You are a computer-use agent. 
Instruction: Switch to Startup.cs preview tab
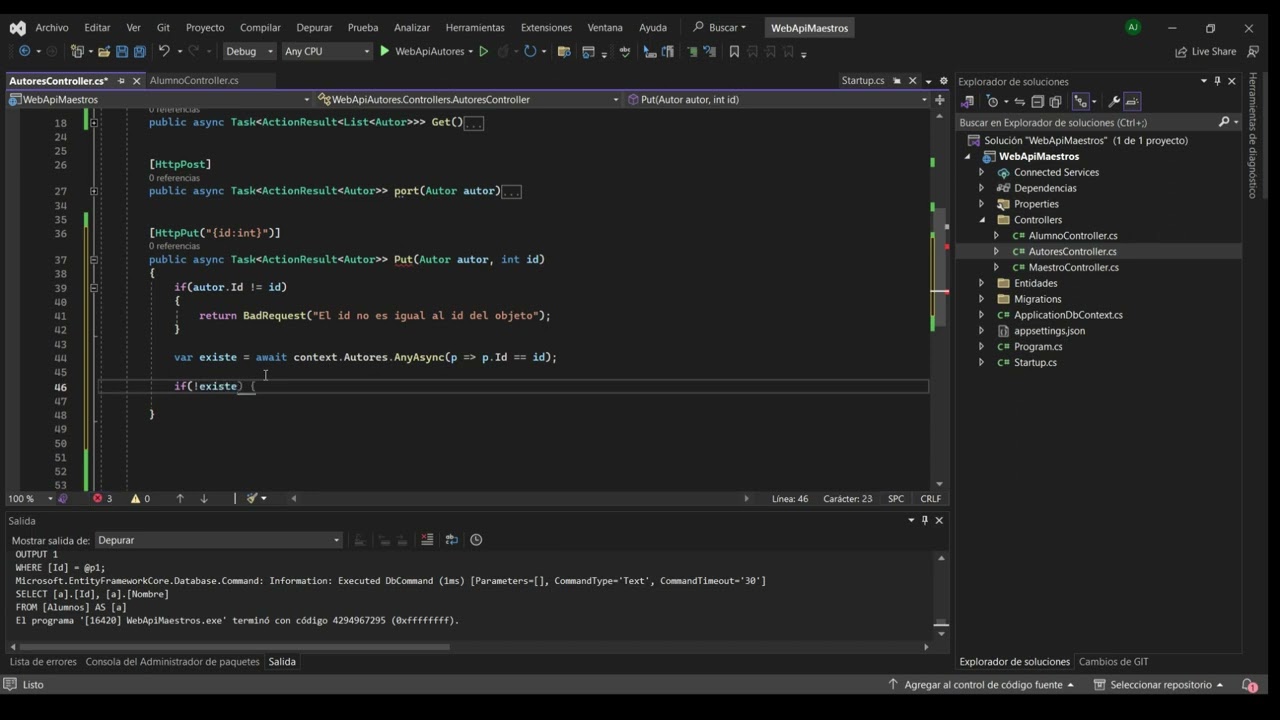[863, 80]
